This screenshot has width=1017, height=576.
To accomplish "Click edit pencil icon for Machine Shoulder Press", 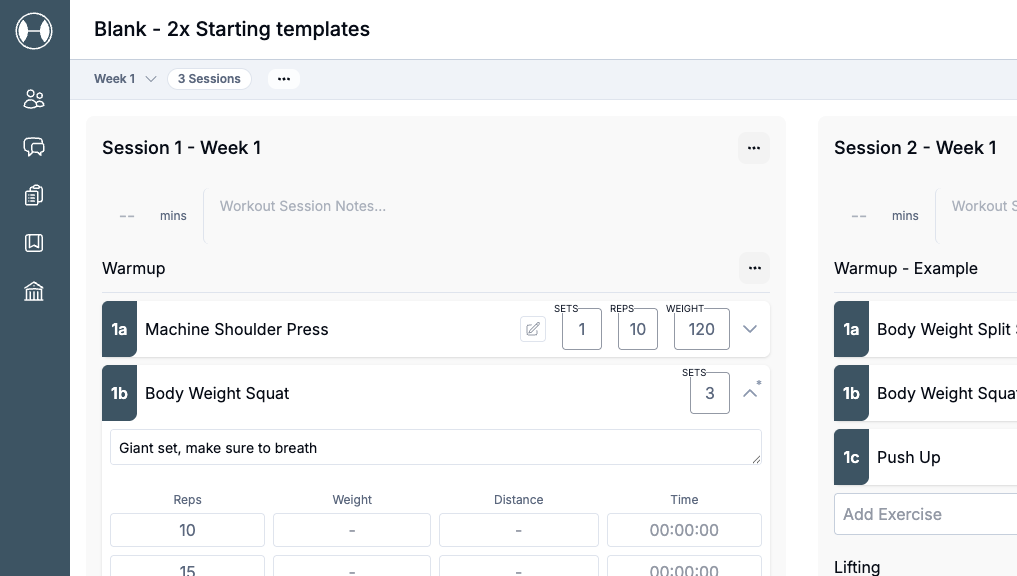I will click(x=532, y=329).
